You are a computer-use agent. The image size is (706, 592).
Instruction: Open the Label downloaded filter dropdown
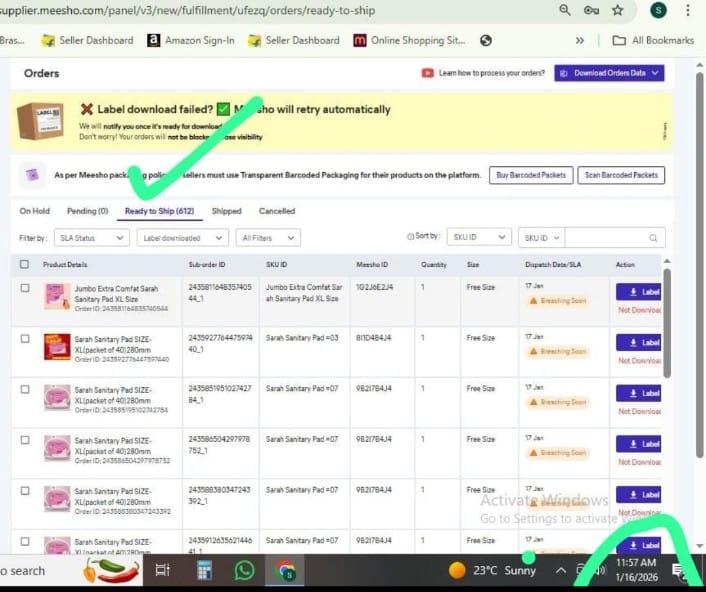point(183,238)
